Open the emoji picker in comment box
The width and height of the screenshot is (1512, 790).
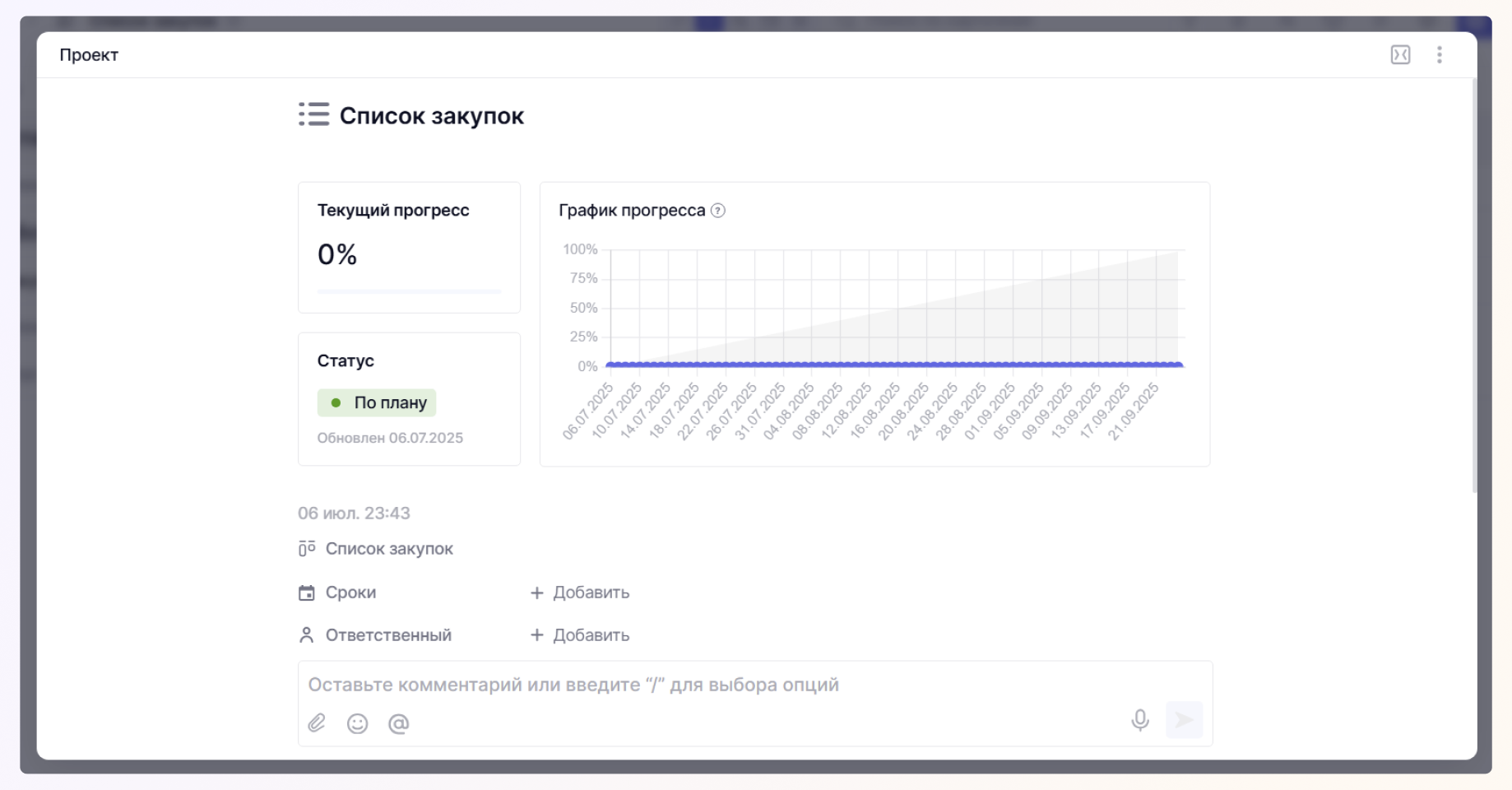pyautogui.click(x=357, y=723)
